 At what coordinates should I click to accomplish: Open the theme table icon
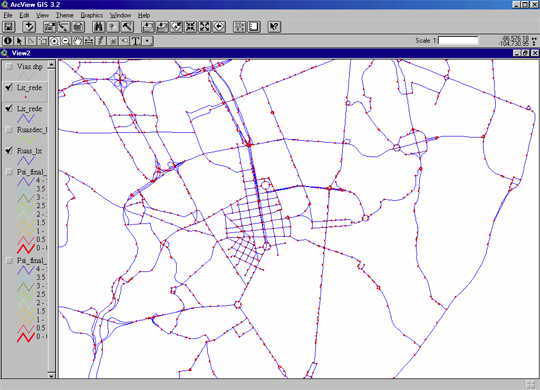[78, 27]
